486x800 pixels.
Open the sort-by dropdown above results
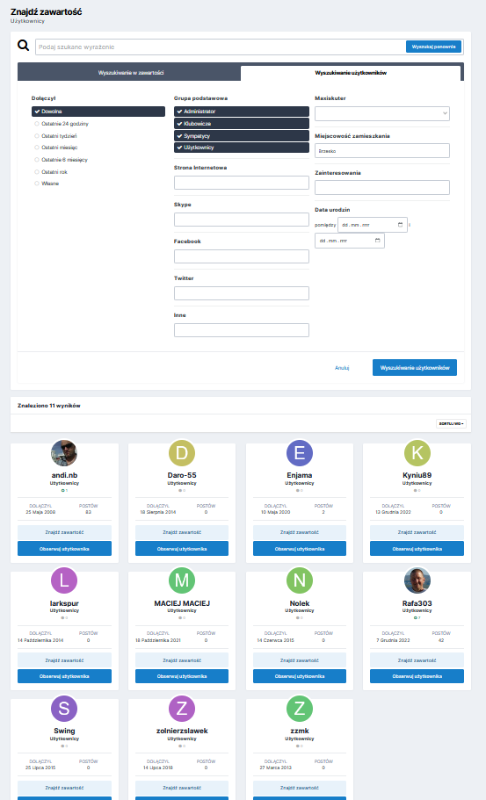451,423
